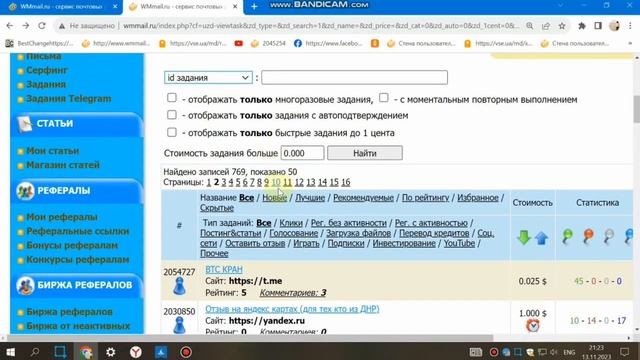The width and height of the screenshot is (640, 360).
Task: Open the extensions puzzle icon
Action: [x=582, y=26]
